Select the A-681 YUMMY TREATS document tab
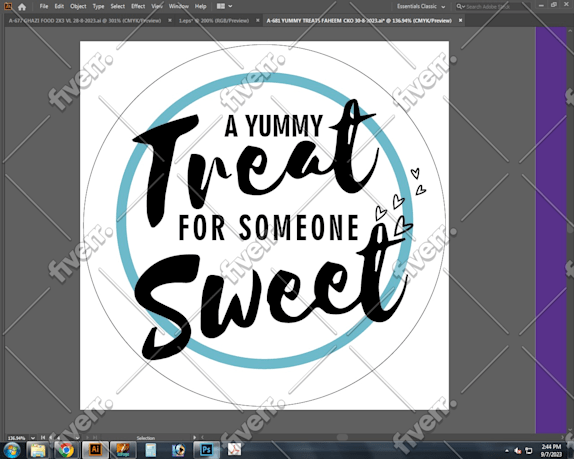Screen dimensions: 574x459 (359, 20)
